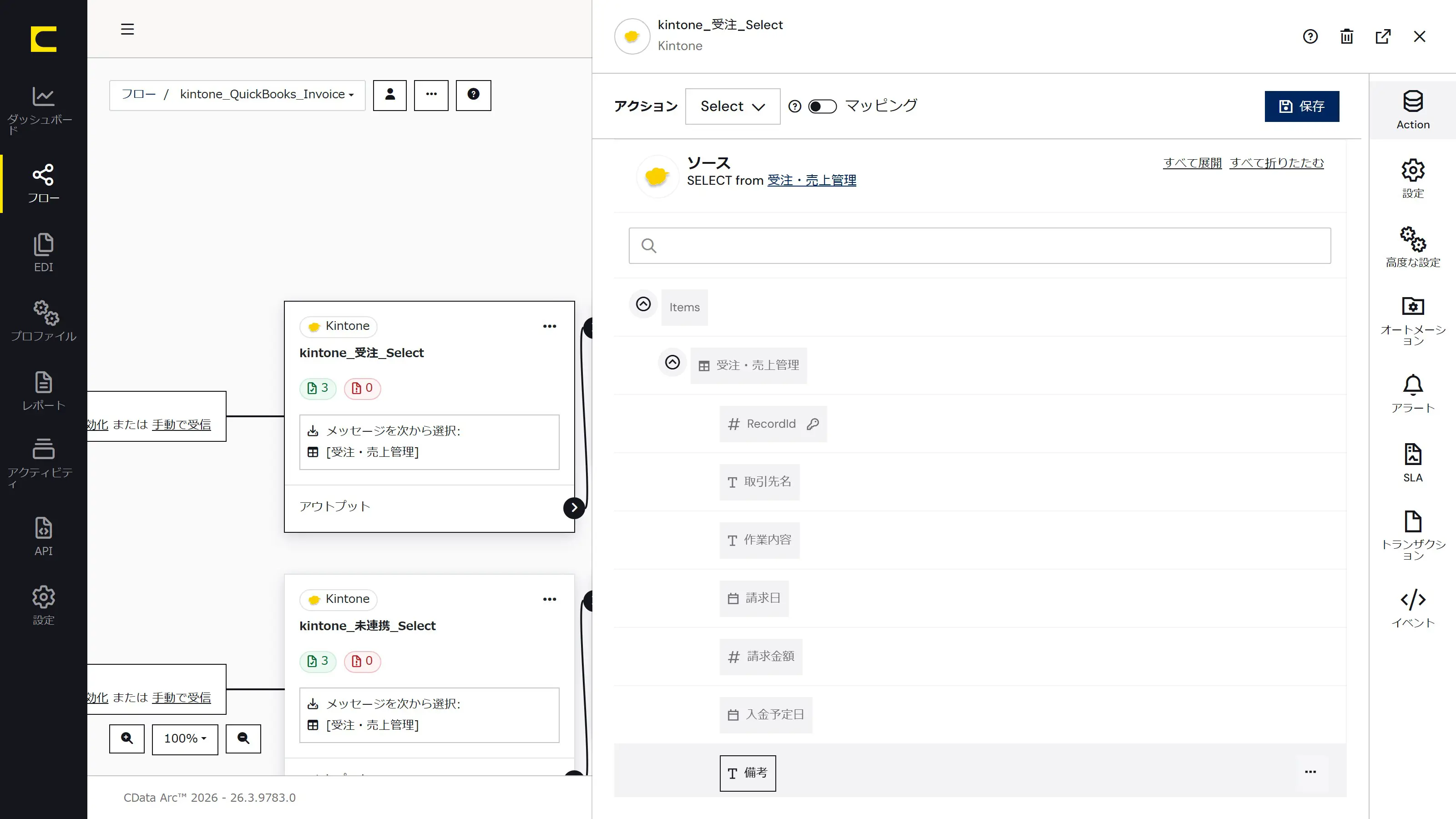Zoom out on the flow canvas
Image resolution: width=1456 pixels, height=819 pixels.
[x=243, y=738]
